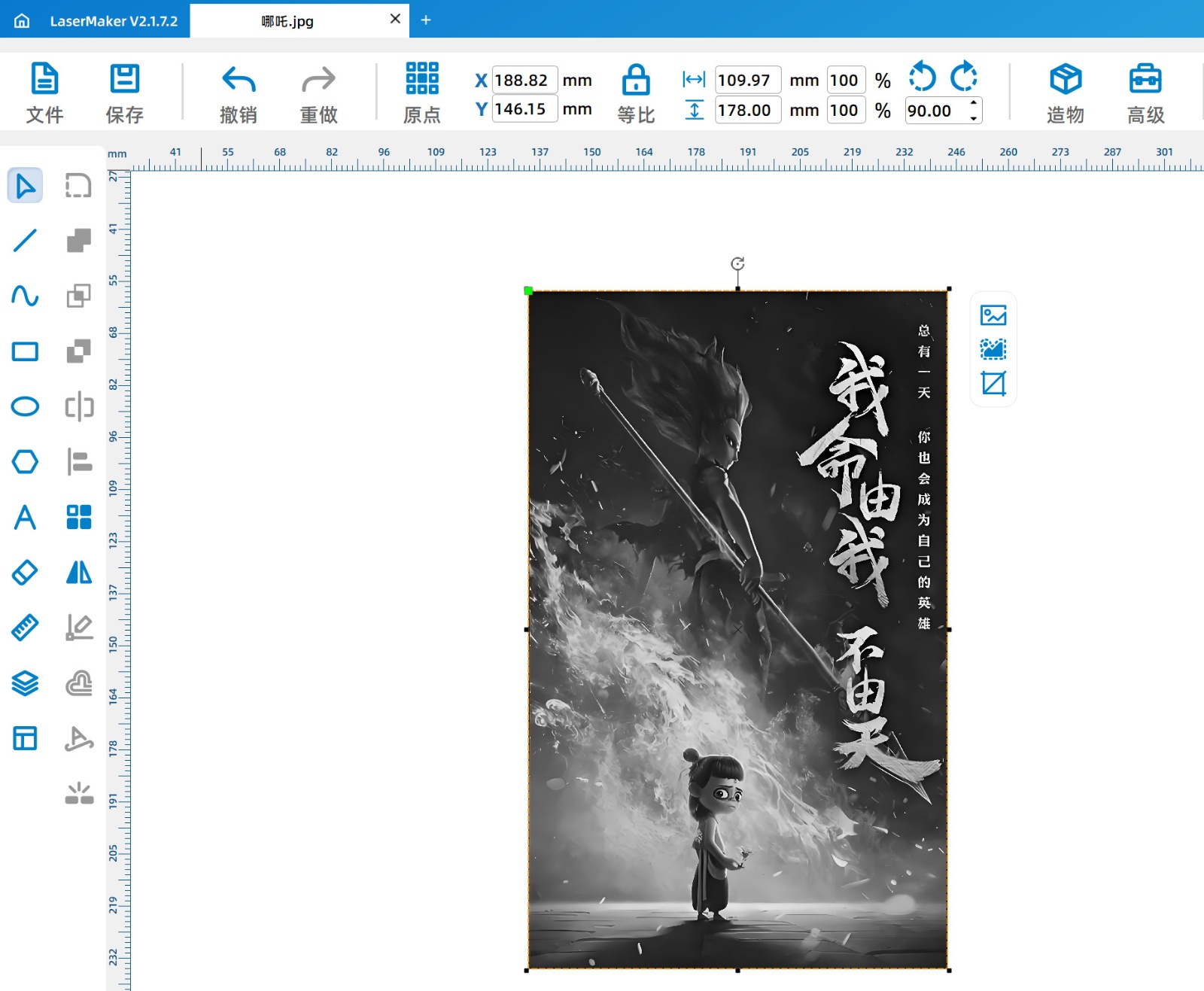Viewport: 1204px width, 991px height.
Task: Close the 哪吒.jpg tab
Action: [395, 19]
